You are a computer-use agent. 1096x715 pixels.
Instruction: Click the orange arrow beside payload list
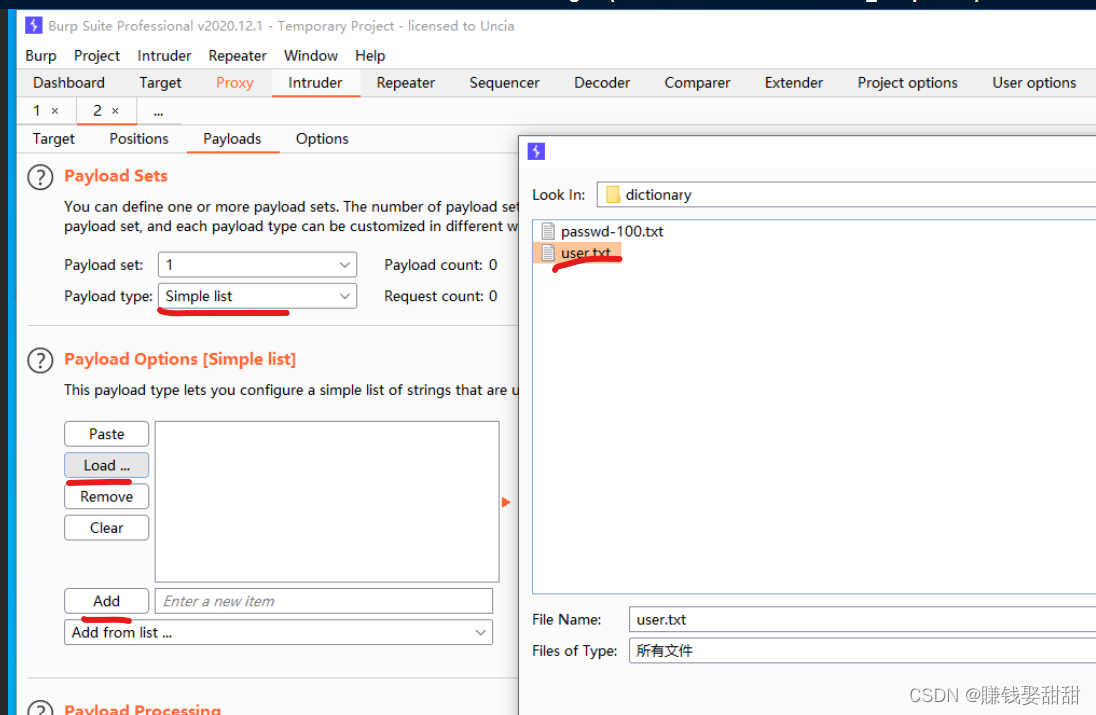[506, 502]
